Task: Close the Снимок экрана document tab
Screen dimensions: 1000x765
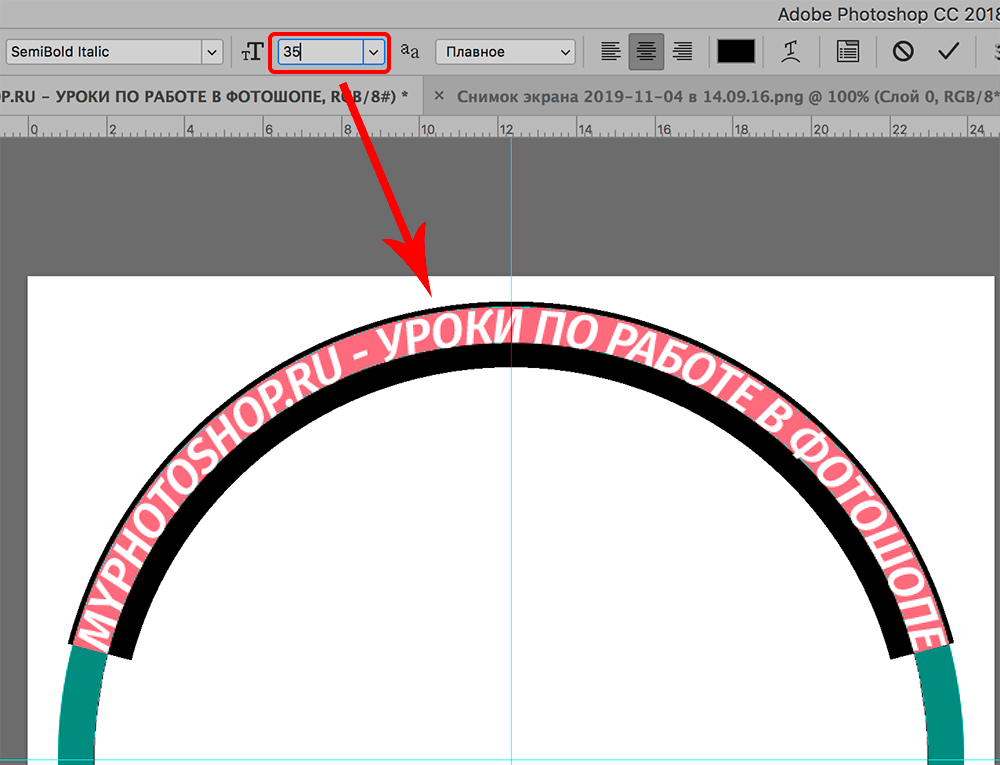Action: tap(438, 96)
